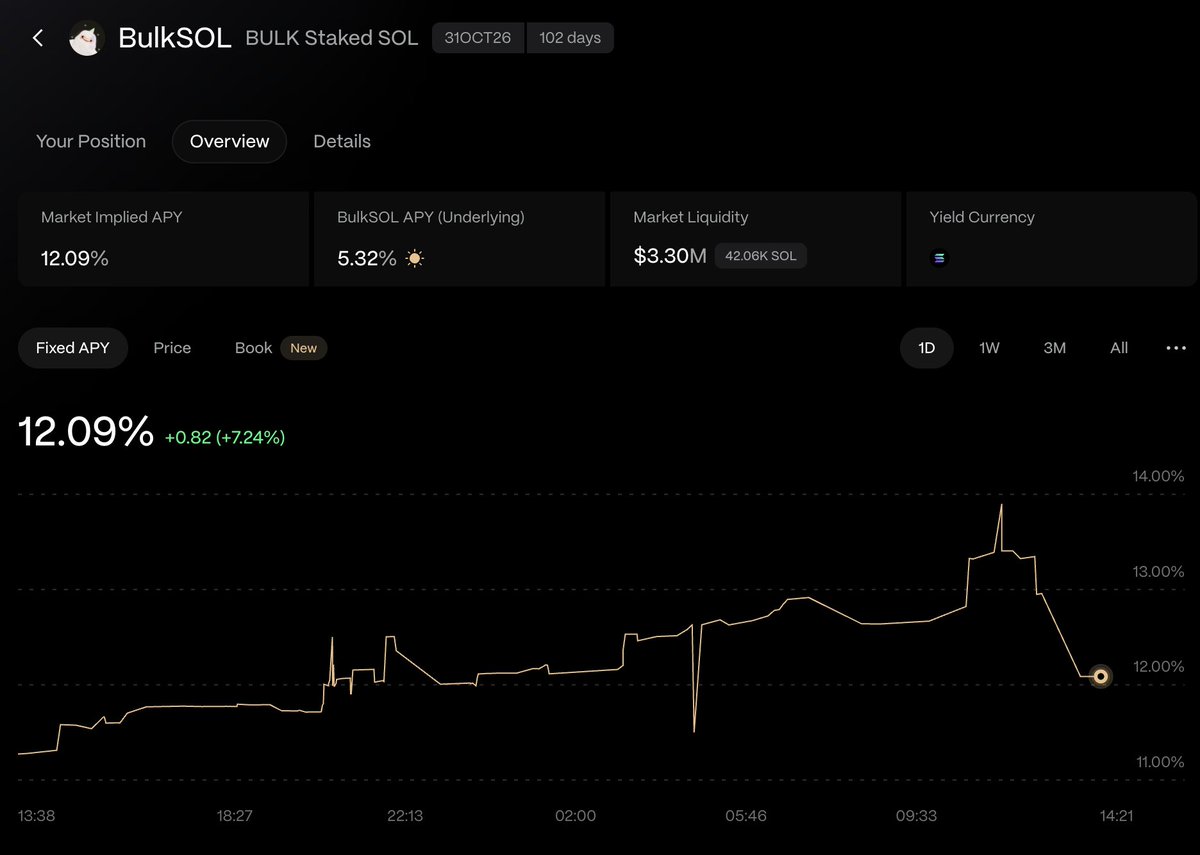Switch to the Your Position tab
This screenshot has height=855, width=1200.
click(x=91, y=142)
